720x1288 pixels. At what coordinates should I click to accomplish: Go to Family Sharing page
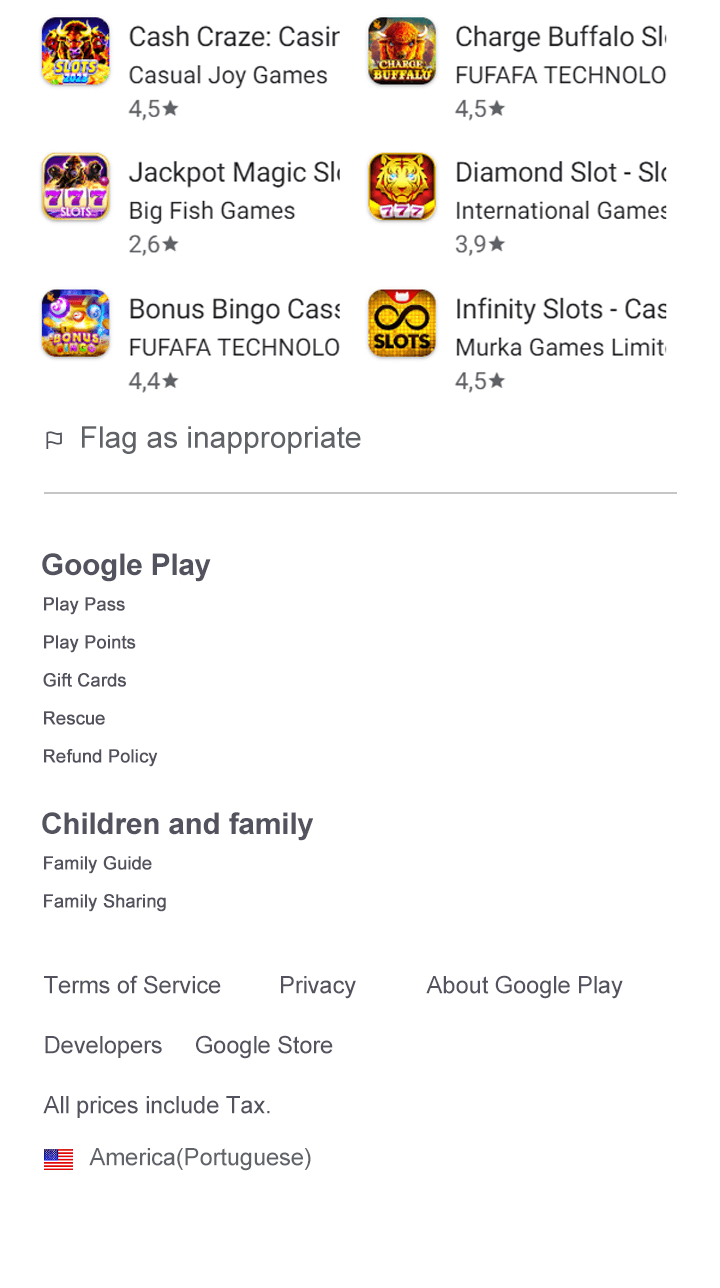coord(105,901)
